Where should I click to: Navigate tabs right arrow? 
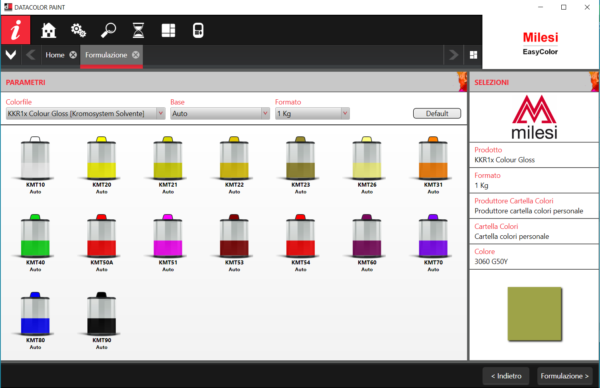point(453,55)
